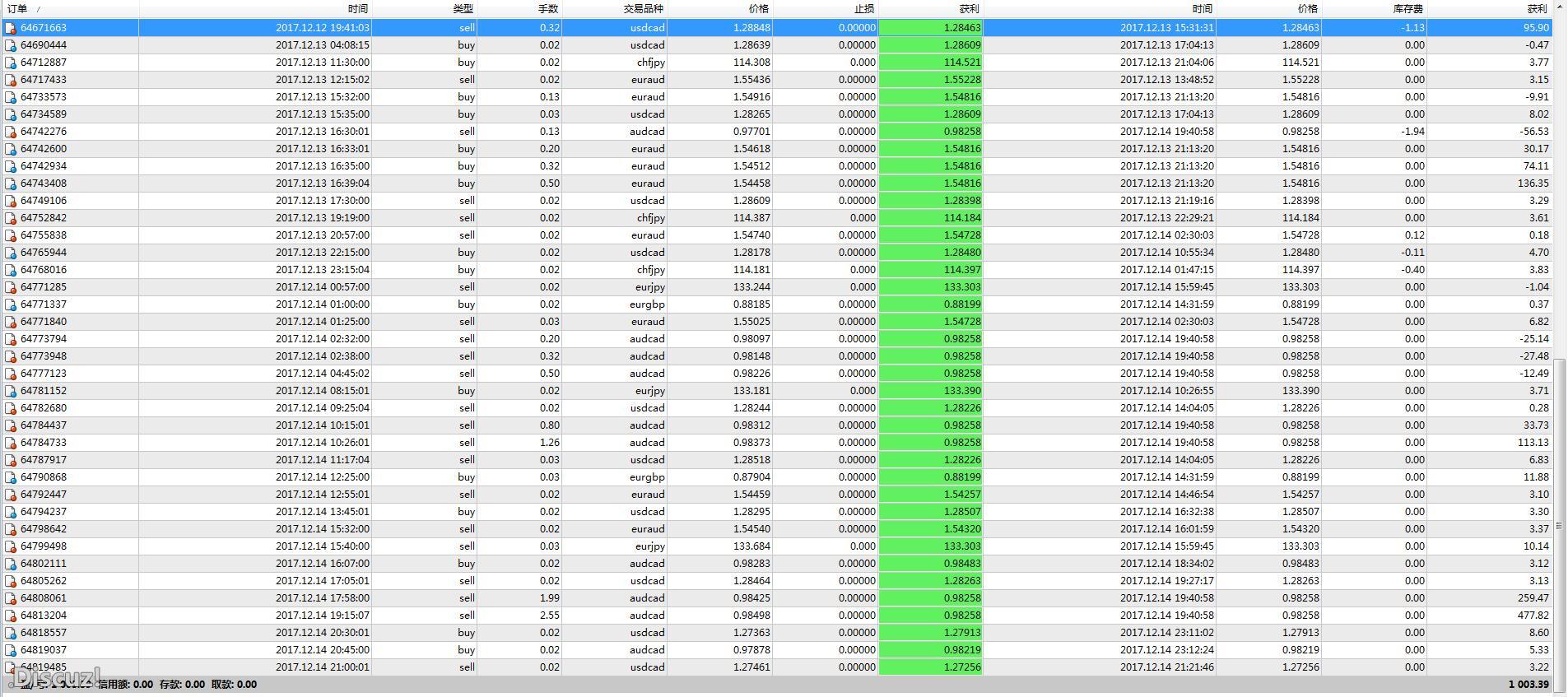
Task: Click the order icon for ticket 64742600
Action: click(x=11, y=149)
